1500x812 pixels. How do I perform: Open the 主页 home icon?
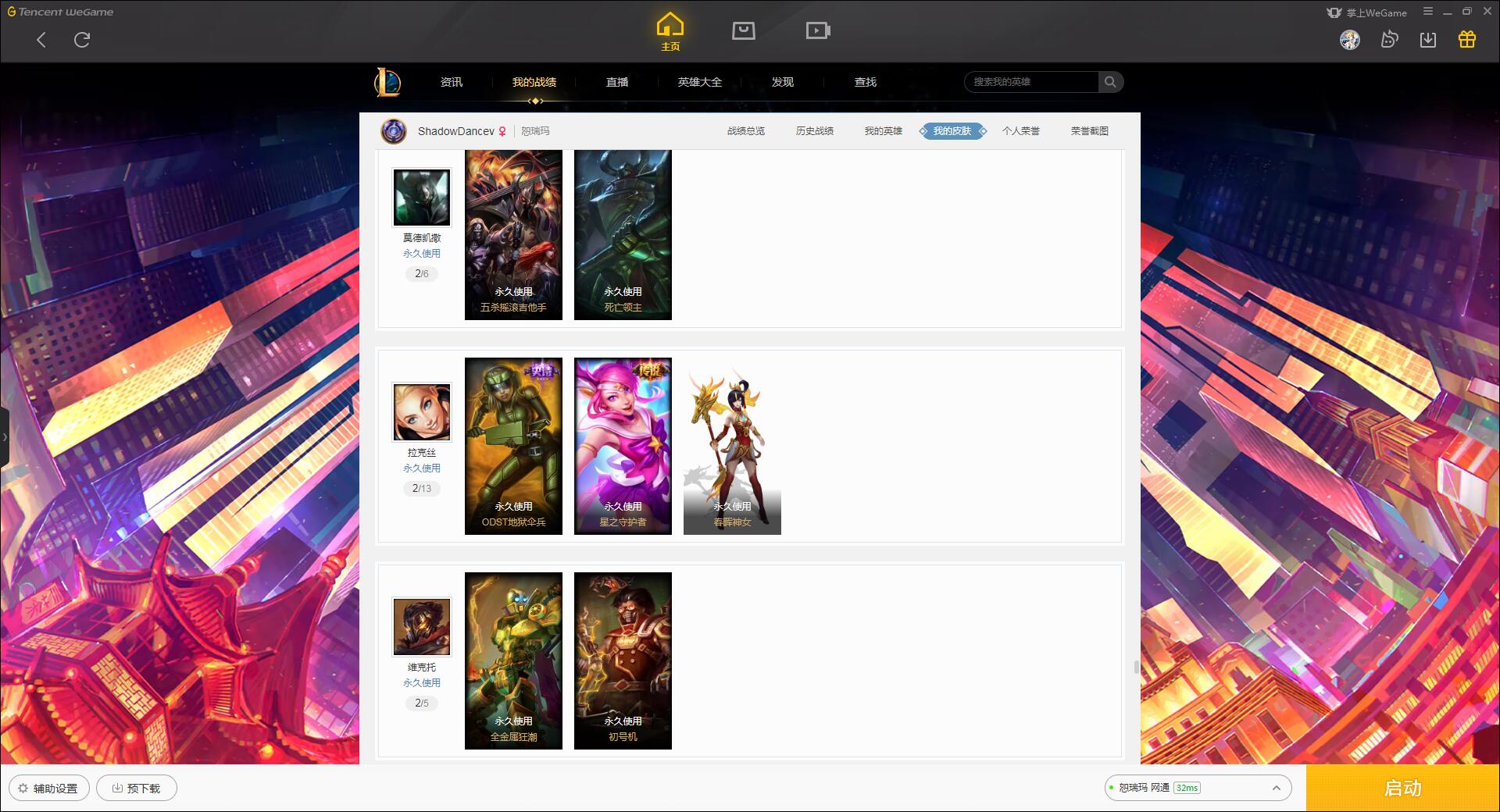click(670, 32)
